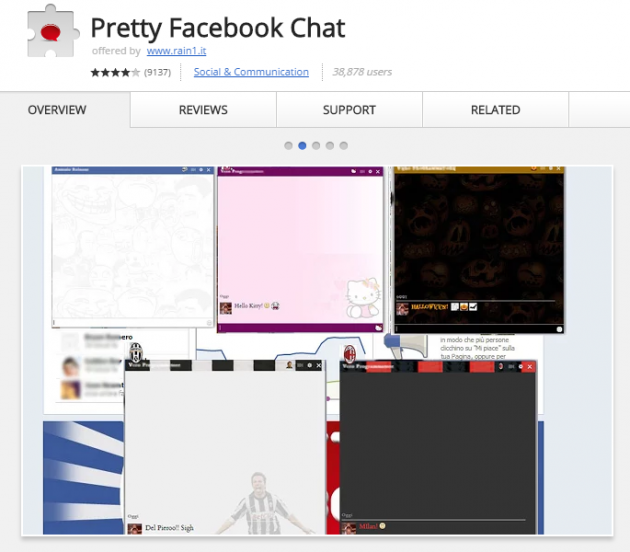Jump to the third carousel dot

tap(316, 146)
